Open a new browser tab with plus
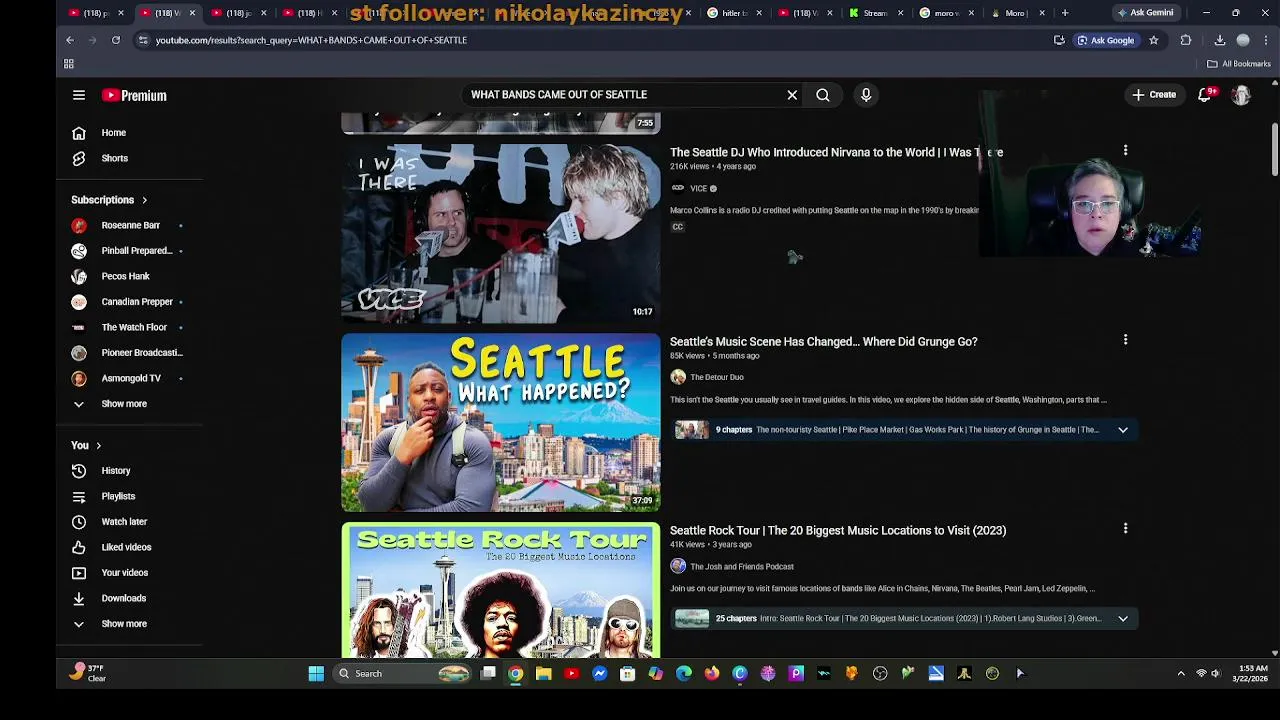 point(1065,13)
